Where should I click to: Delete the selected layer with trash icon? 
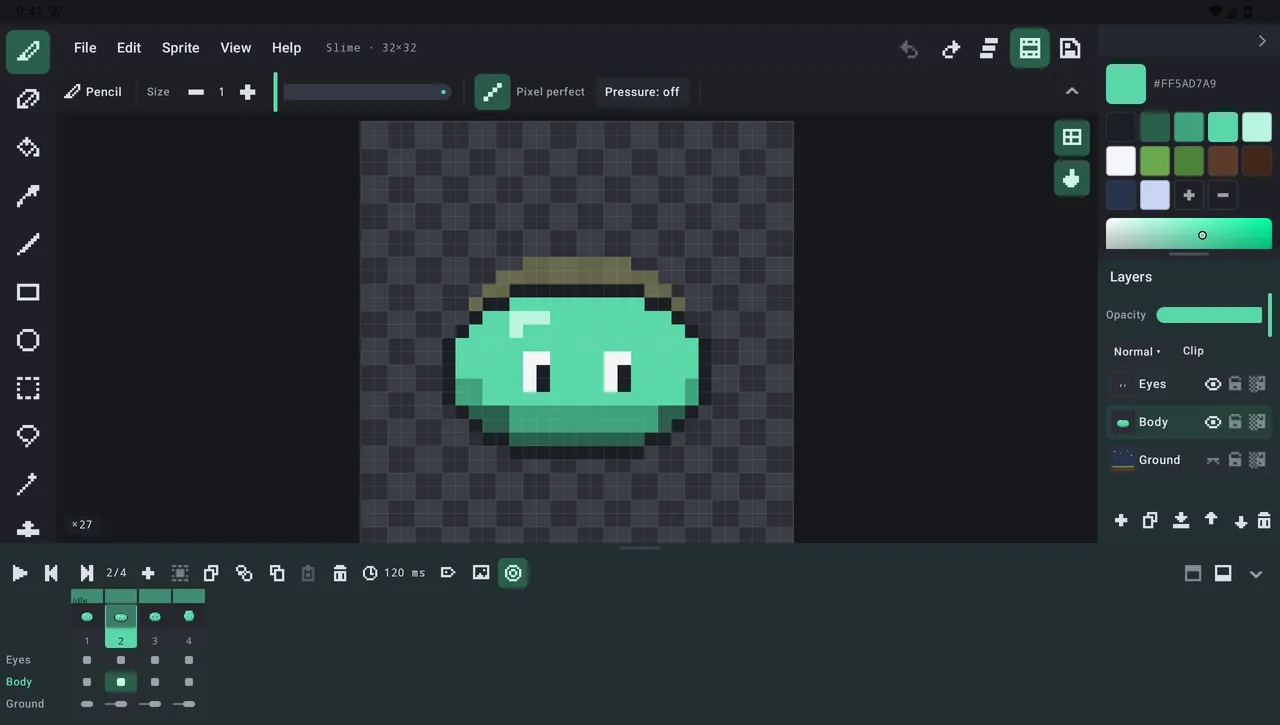pyautogui.click(x=1264, y=520)
